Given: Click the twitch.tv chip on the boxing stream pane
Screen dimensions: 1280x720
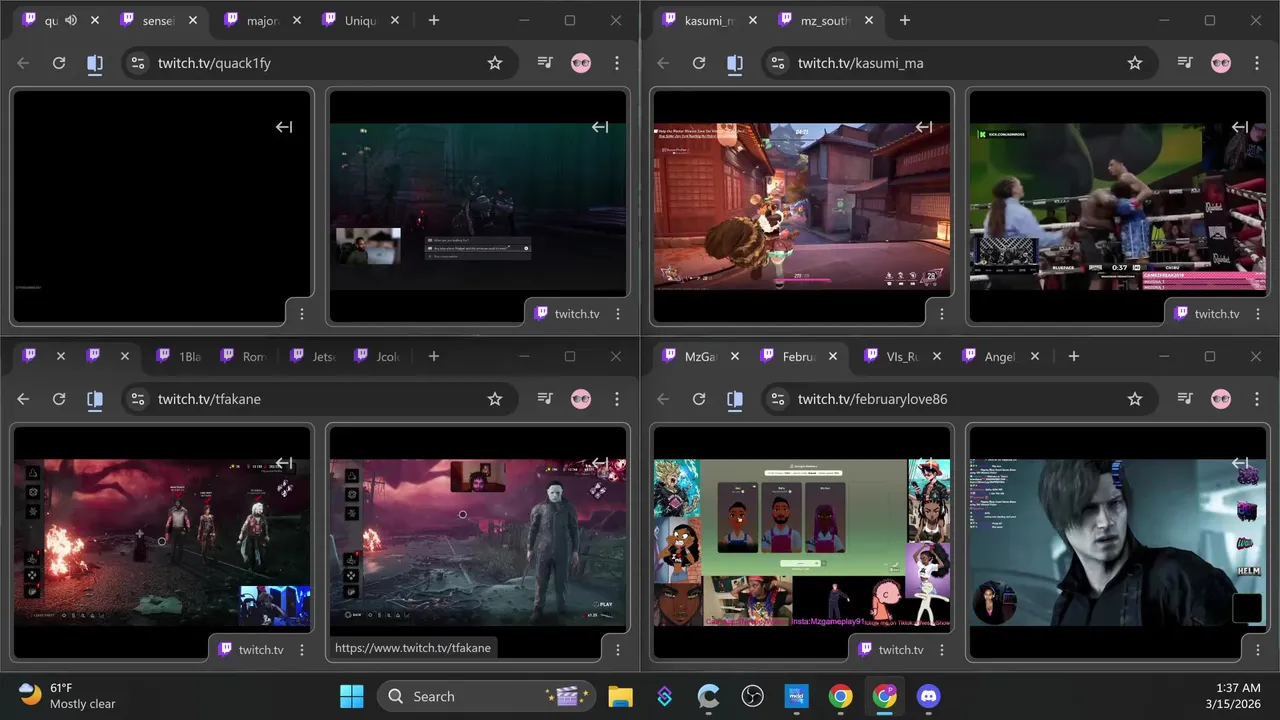Looking at the screenshot, I should coord(1206,313).
